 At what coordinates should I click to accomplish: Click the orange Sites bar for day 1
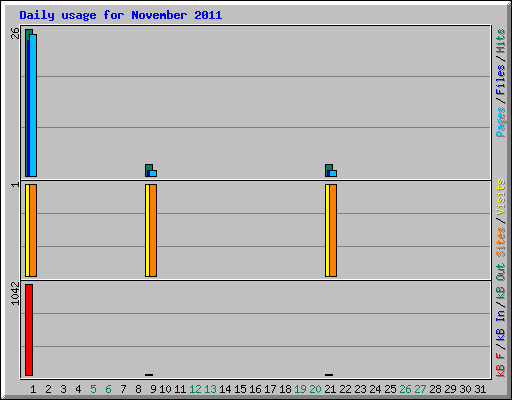pyautogui.click(x=33, y=230)
